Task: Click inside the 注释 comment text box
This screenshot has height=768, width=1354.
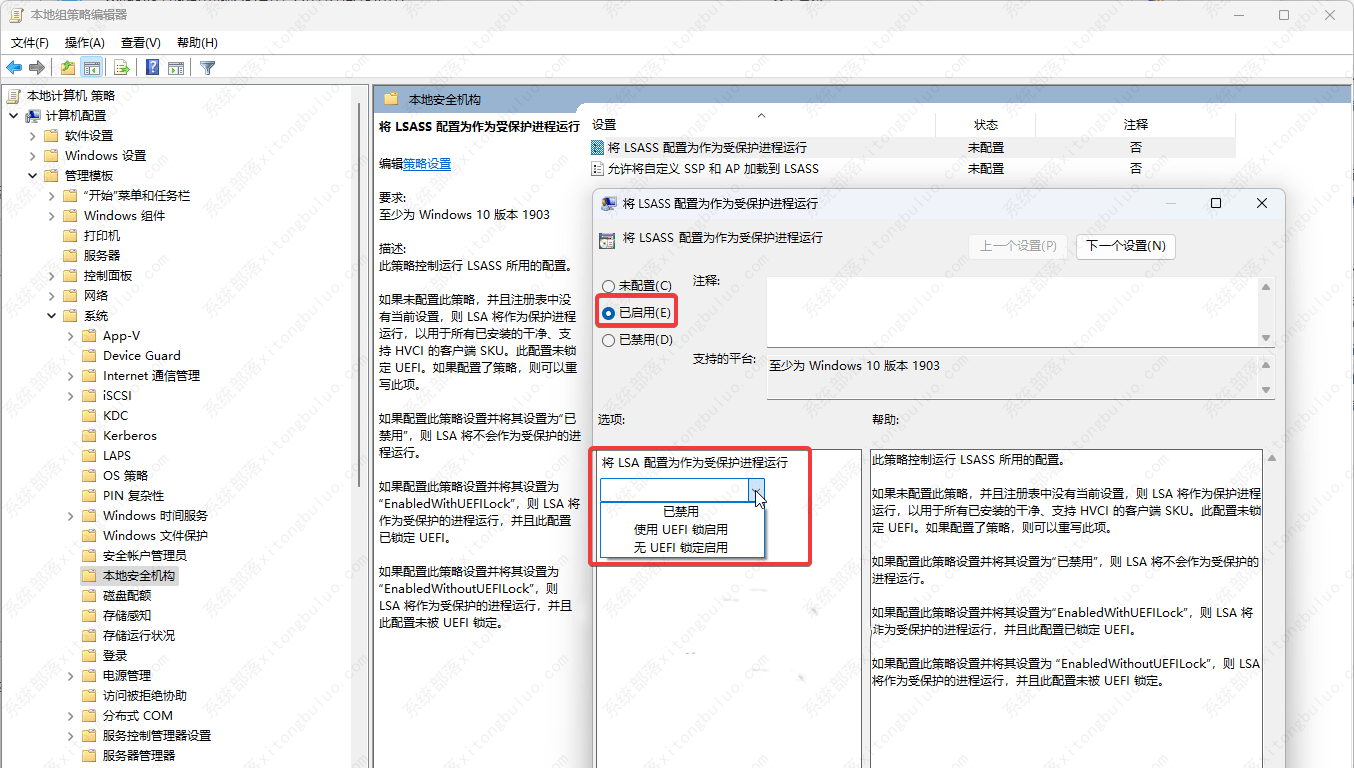Action: click(1010, 310)
